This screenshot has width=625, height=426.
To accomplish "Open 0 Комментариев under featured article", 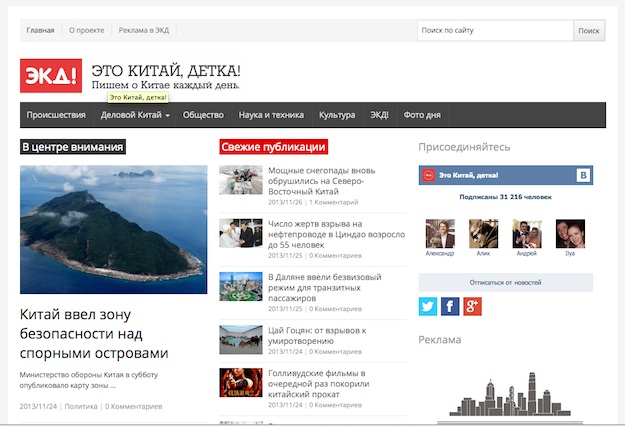I will pyautogui.click(x=134, y=406).
